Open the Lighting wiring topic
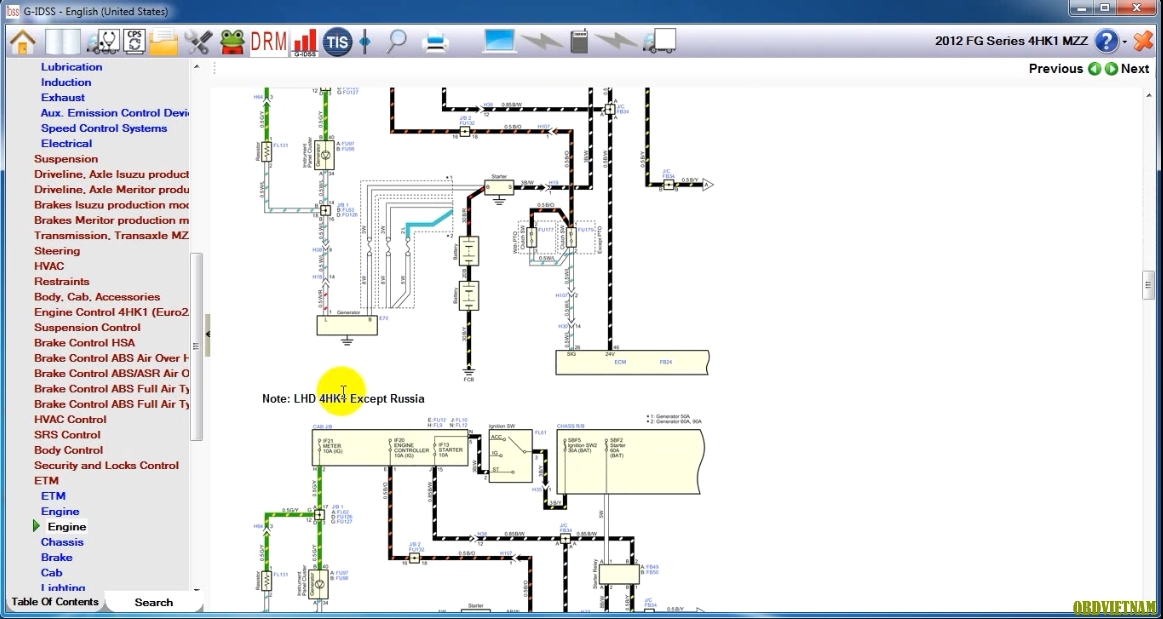The width and height of the screenshot is (1163, 619). click(x=63, y=587)
